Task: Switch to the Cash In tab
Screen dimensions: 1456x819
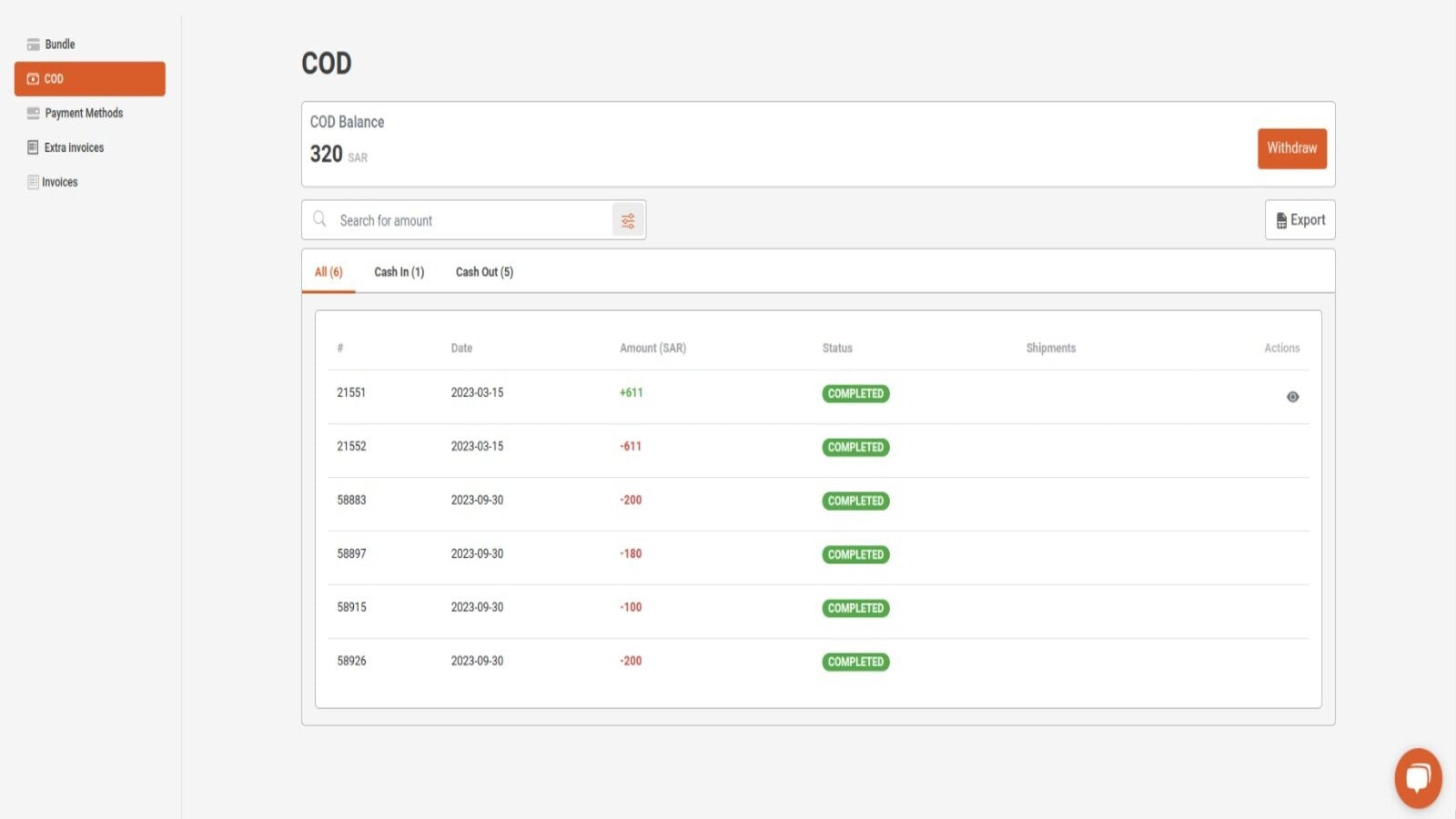Action: pyautogui.click(x=399, y=271)
